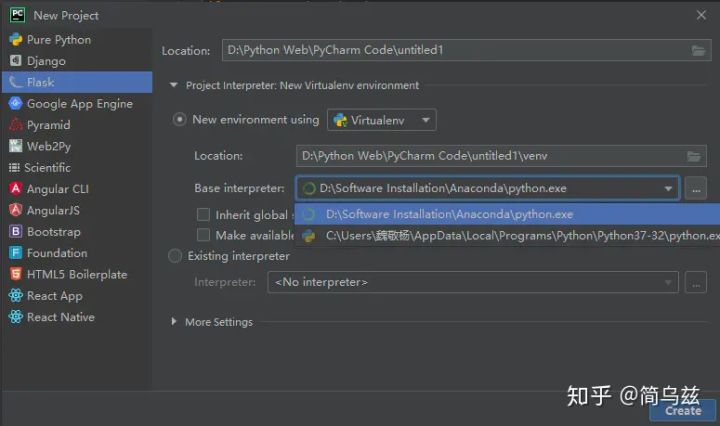Screen dimensions: 720x426
Task: Select React Native project type
Action: [77, 317]
